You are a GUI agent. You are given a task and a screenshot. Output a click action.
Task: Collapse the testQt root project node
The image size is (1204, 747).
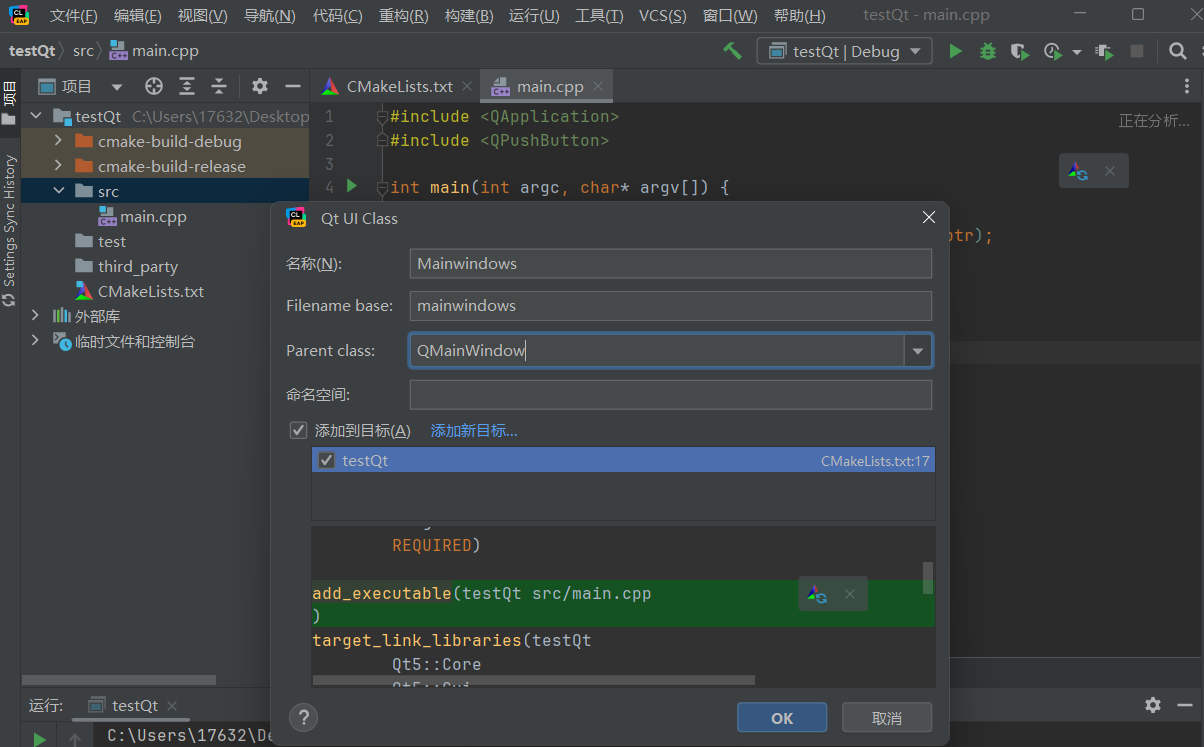[36, 116]
